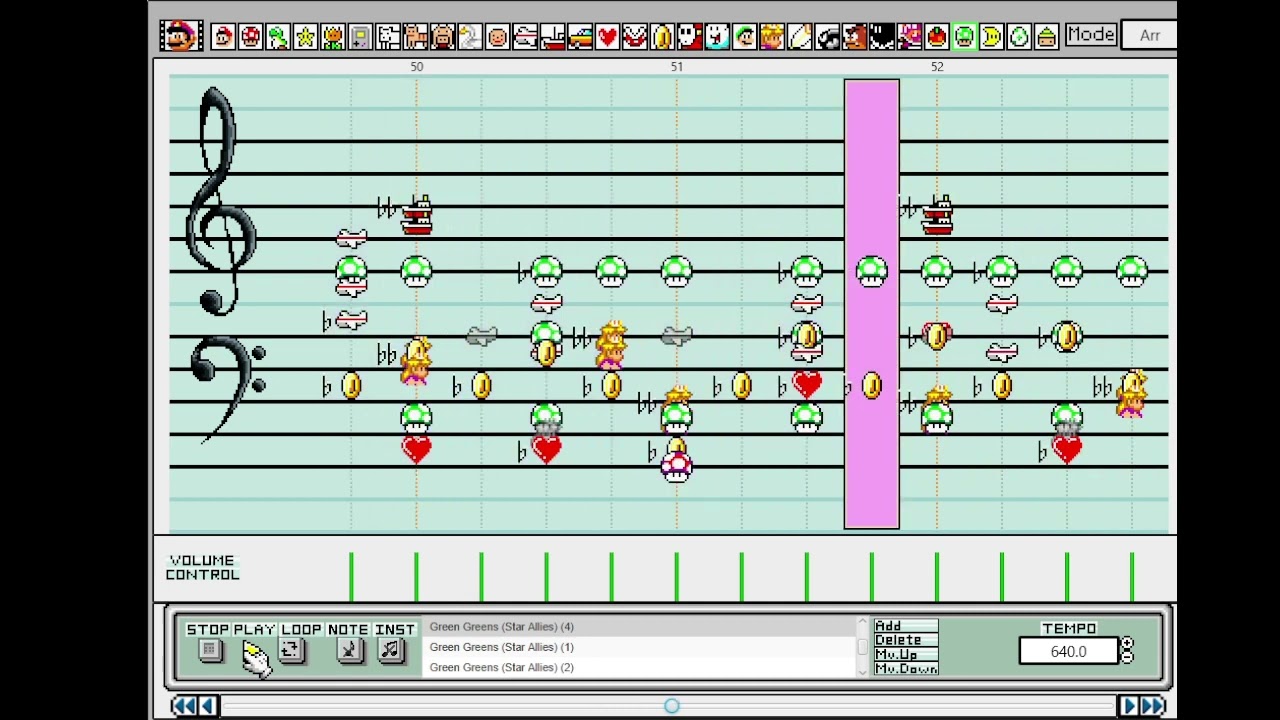1280x720 pixels.
Task: Select the Princess Peach instrument in toolbar
Action: tap(772, 37)
